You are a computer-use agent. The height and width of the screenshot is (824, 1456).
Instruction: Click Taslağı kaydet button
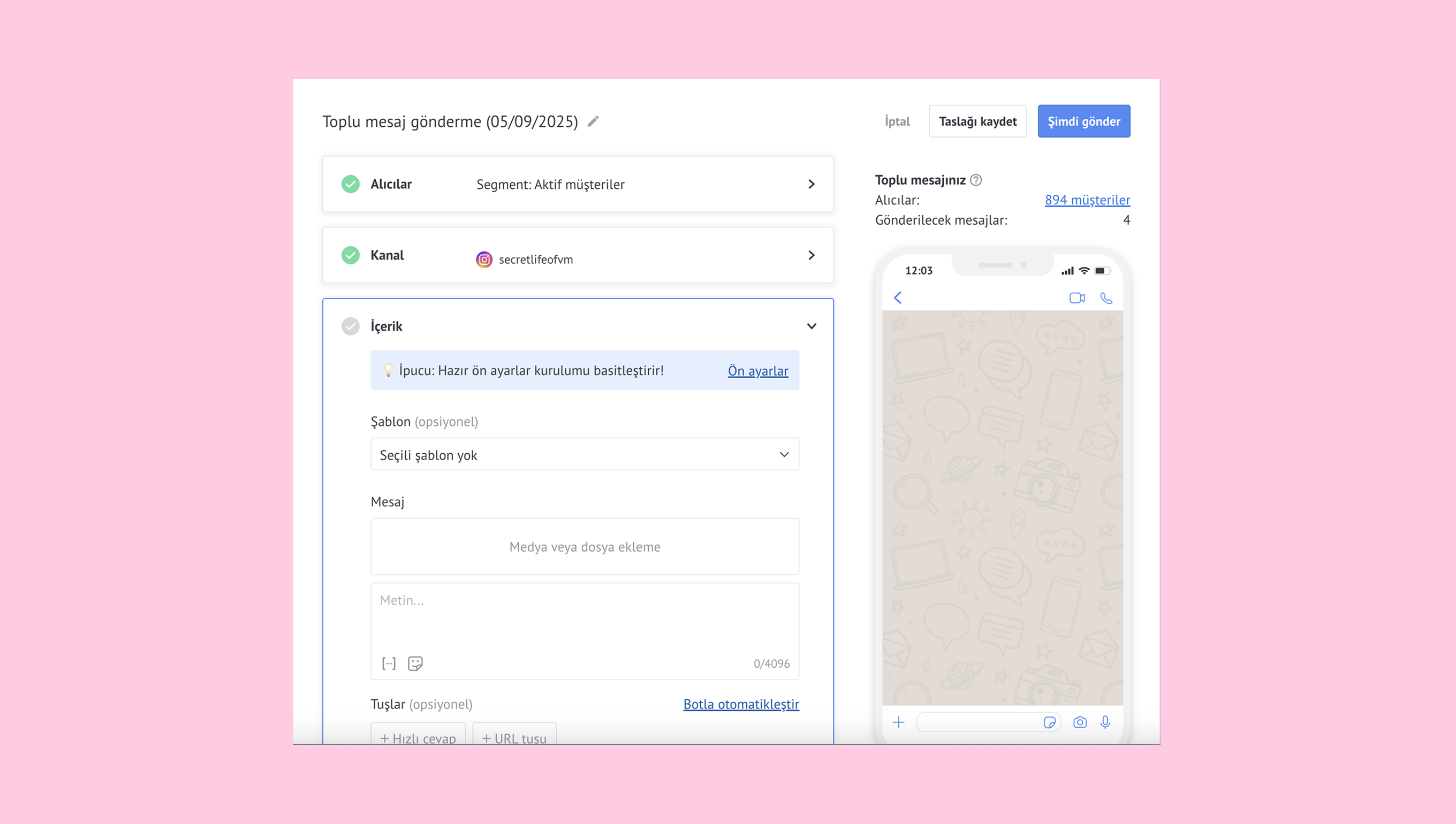tap(977, 121)
